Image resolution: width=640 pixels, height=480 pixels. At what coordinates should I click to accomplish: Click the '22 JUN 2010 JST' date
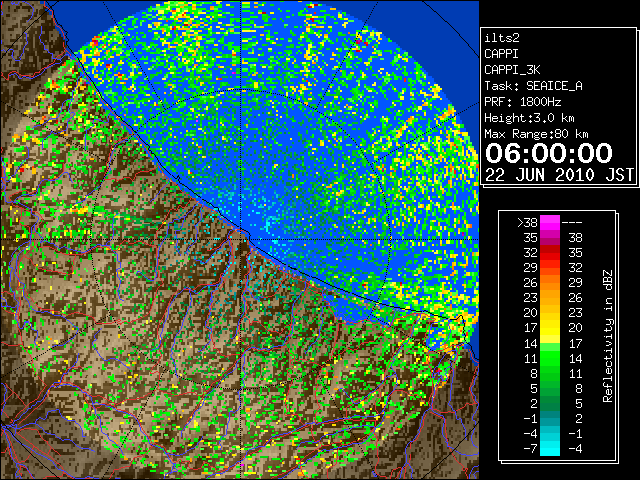coord(559,175)
